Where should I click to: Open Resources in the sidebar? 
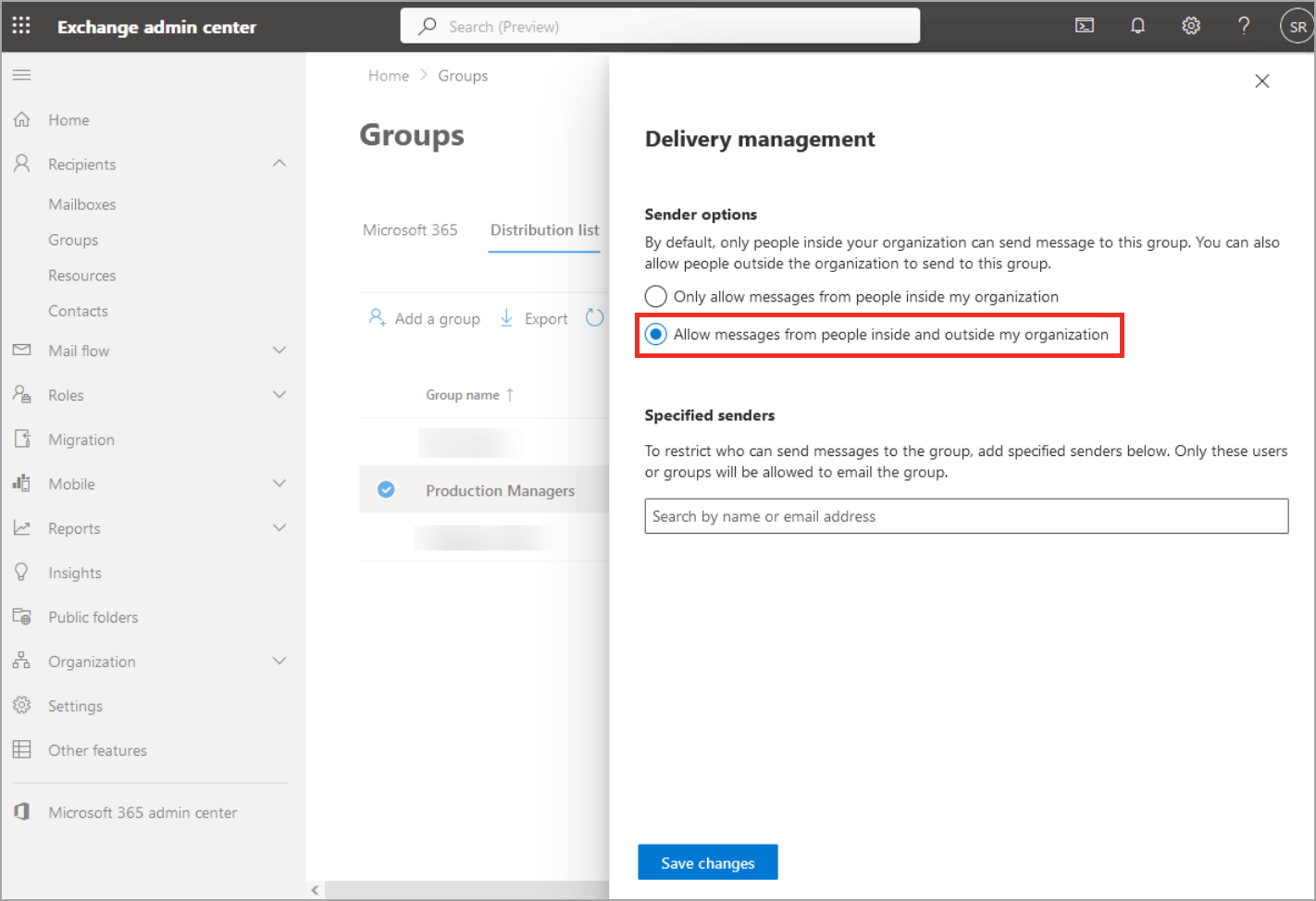[x=82, y=276]
